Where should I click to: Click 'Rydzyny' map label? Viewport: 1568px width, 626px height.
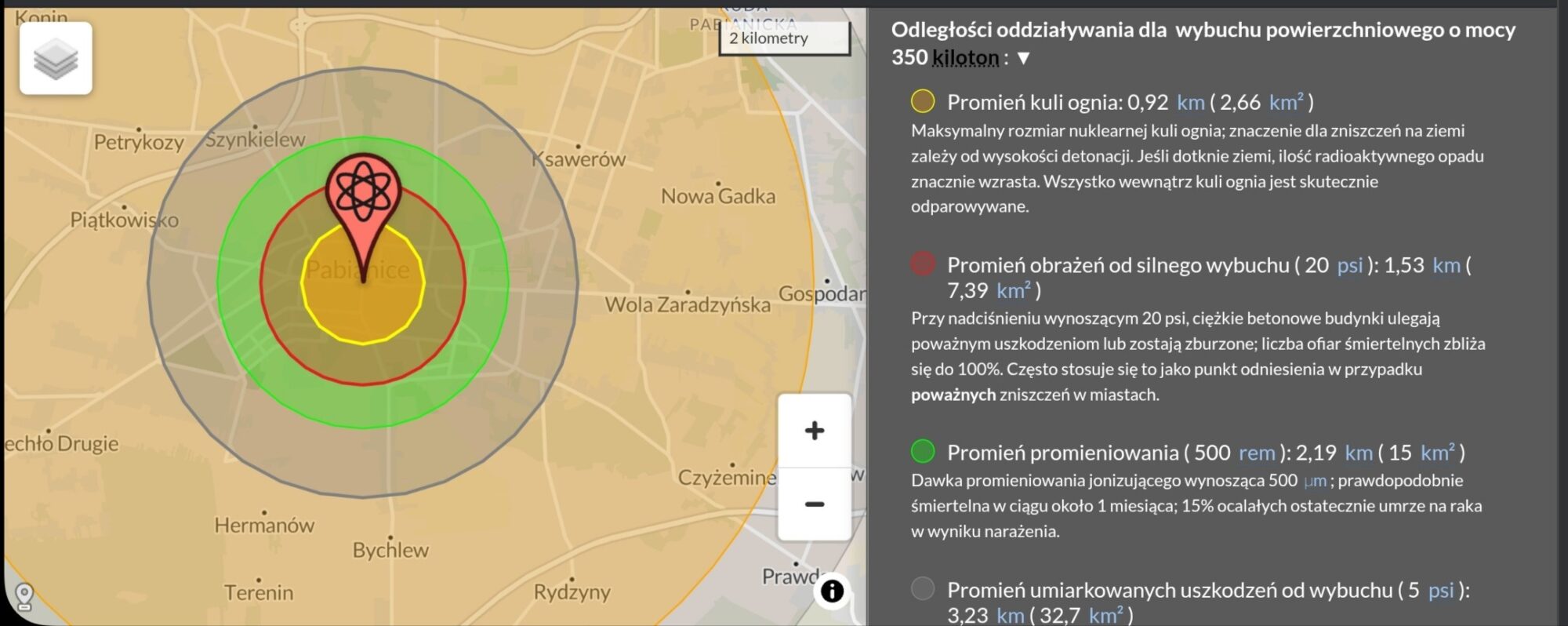click(x=572, y=592)
